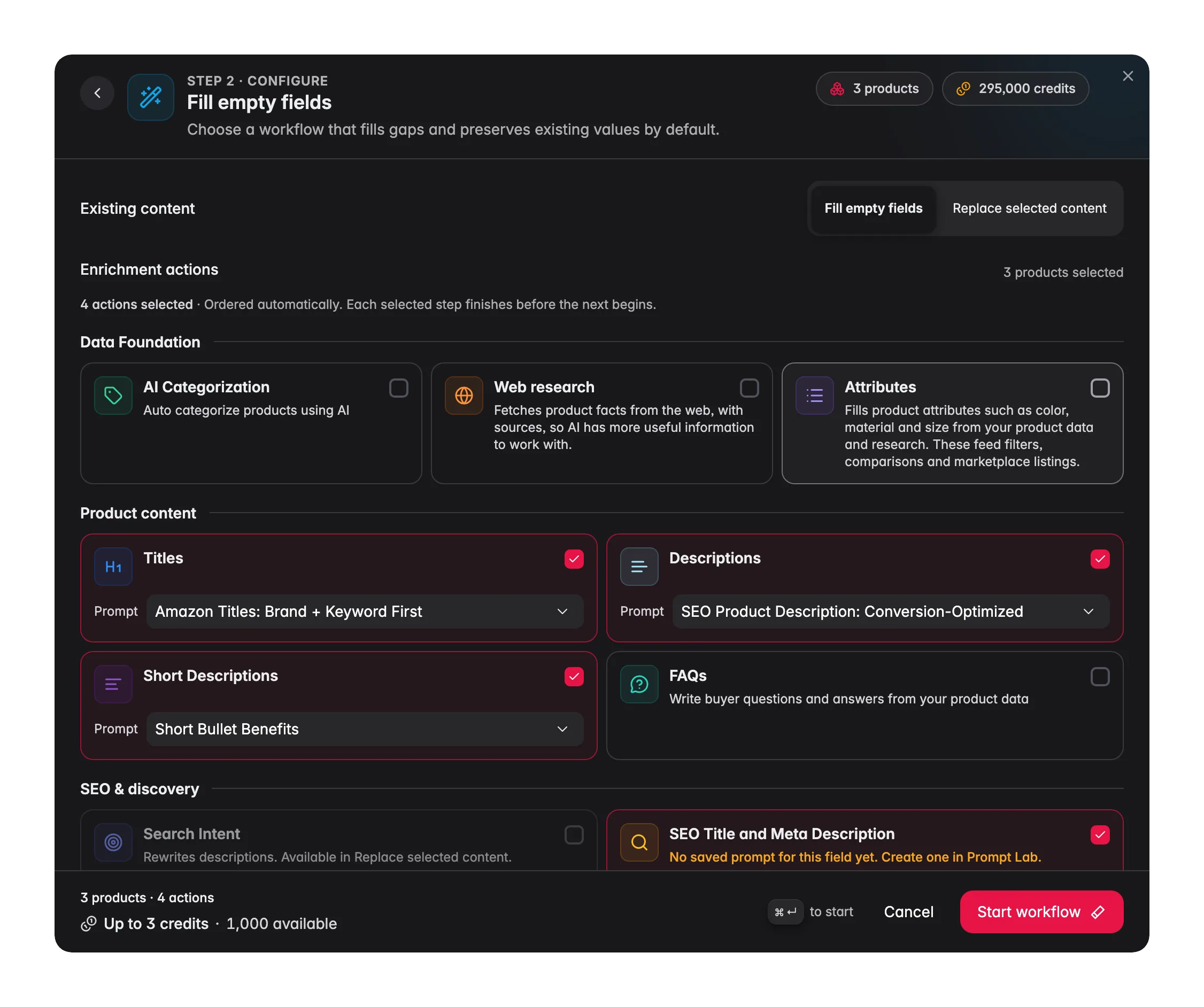Open the Short Descriptions prompt dropdown

pyautogui.click(x=365, y=729)
